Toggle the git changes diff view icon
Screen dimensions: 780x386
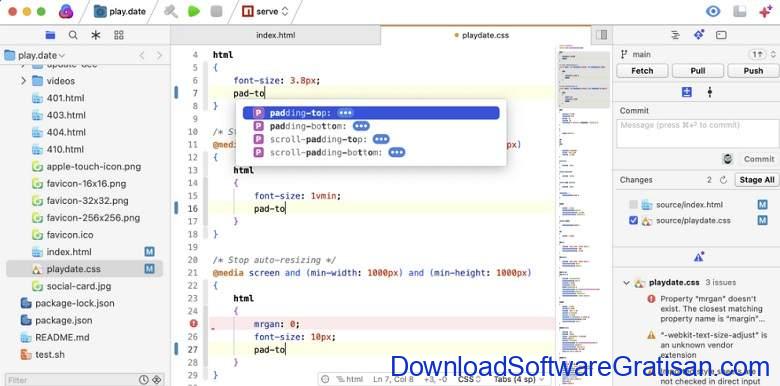tap(687, 92)
